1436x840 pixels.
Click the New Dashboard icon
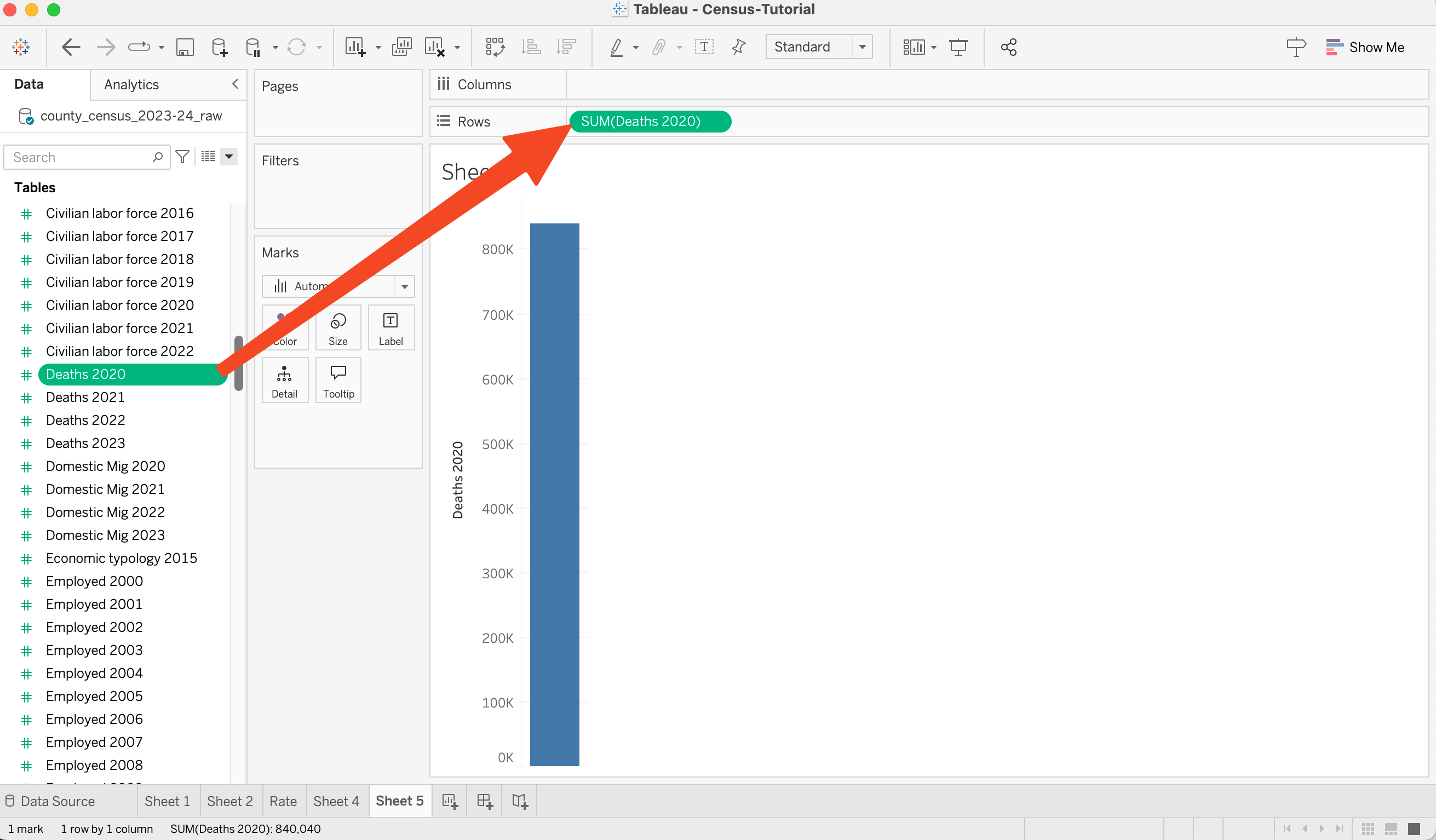click(x=484, y=801)
